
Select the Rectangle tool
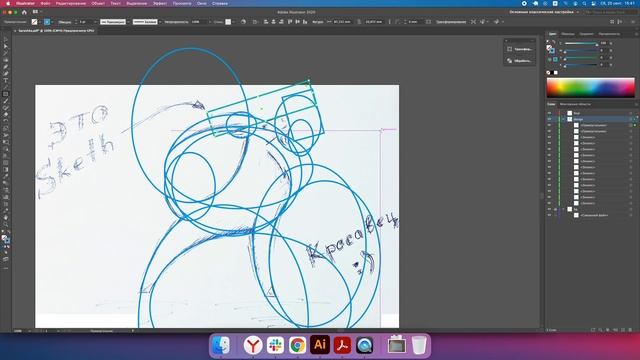[x=5, y=94]
